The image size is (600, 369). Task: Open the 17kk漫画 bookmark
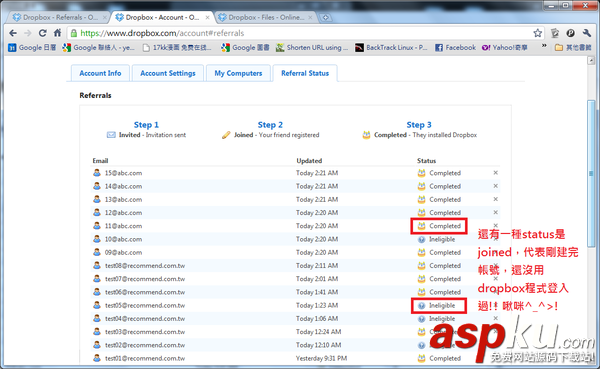pyautogui.click(x=177, y=47)
